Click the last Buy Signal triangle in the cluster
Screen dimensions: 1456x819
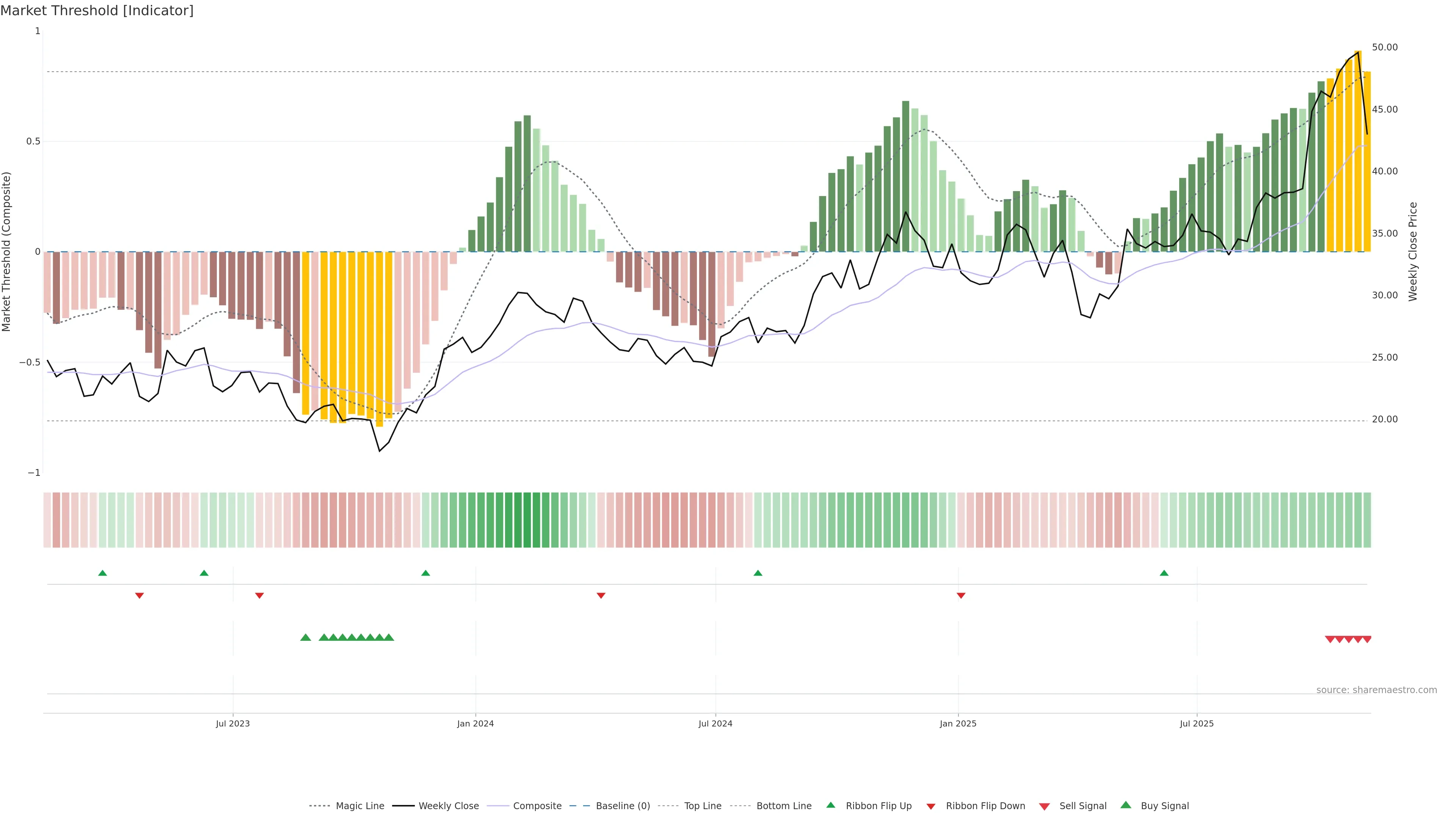[389, 637]
